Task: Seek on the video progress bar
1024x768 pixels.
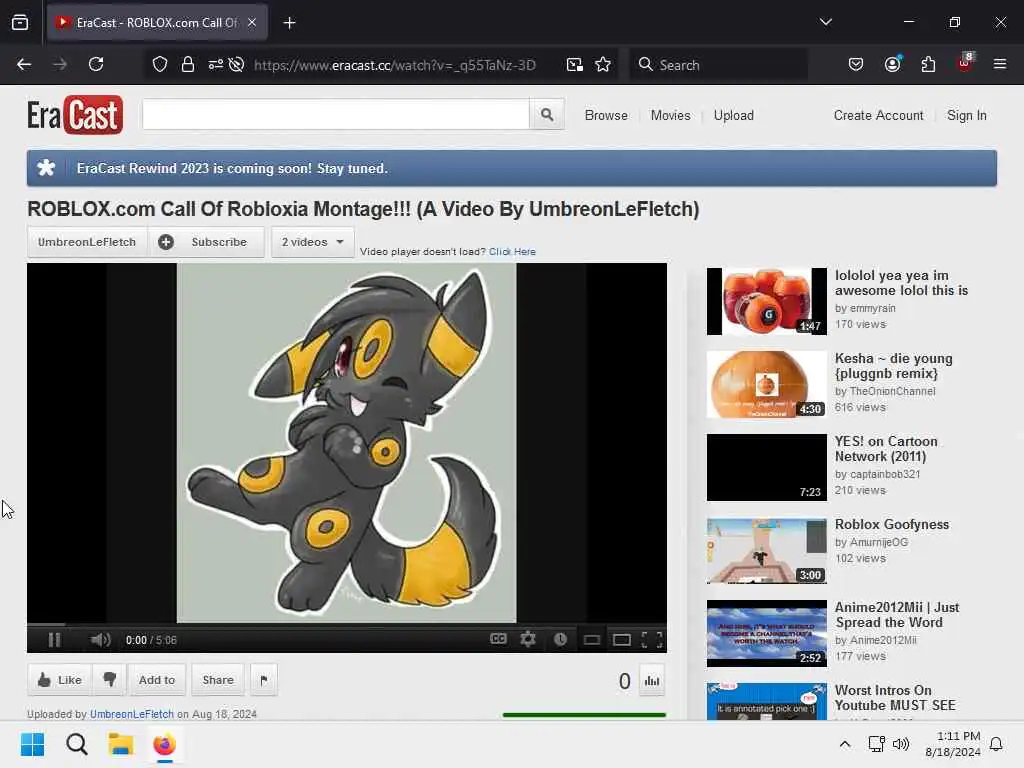Action: coord(347,624)
